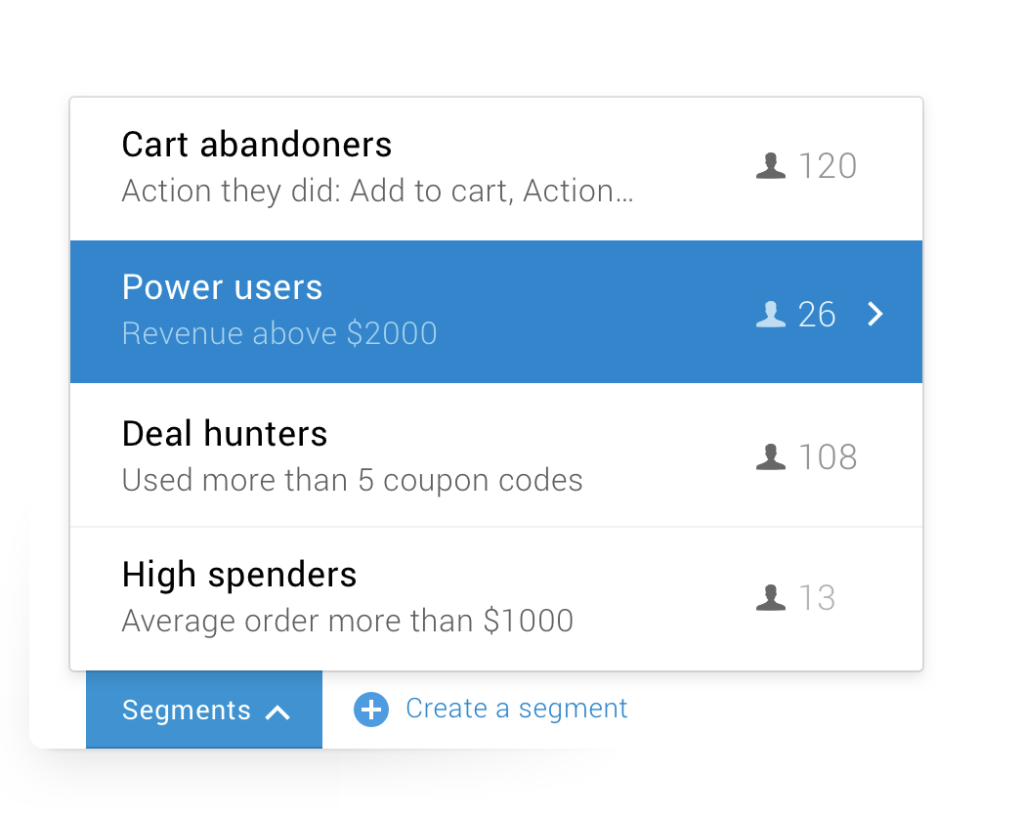
Task: Choose the Deal hunters segment
Action: (x=496, y=455)
